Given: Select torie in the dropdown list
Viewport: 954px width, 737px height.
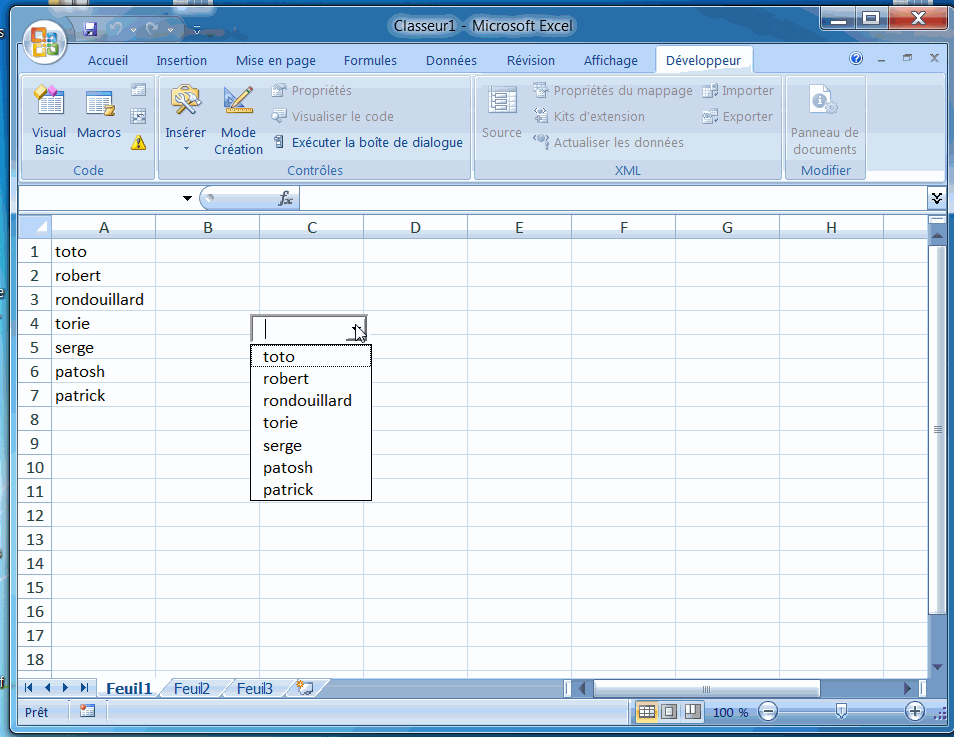Looking at the screenshot, I should click(311, 423).
